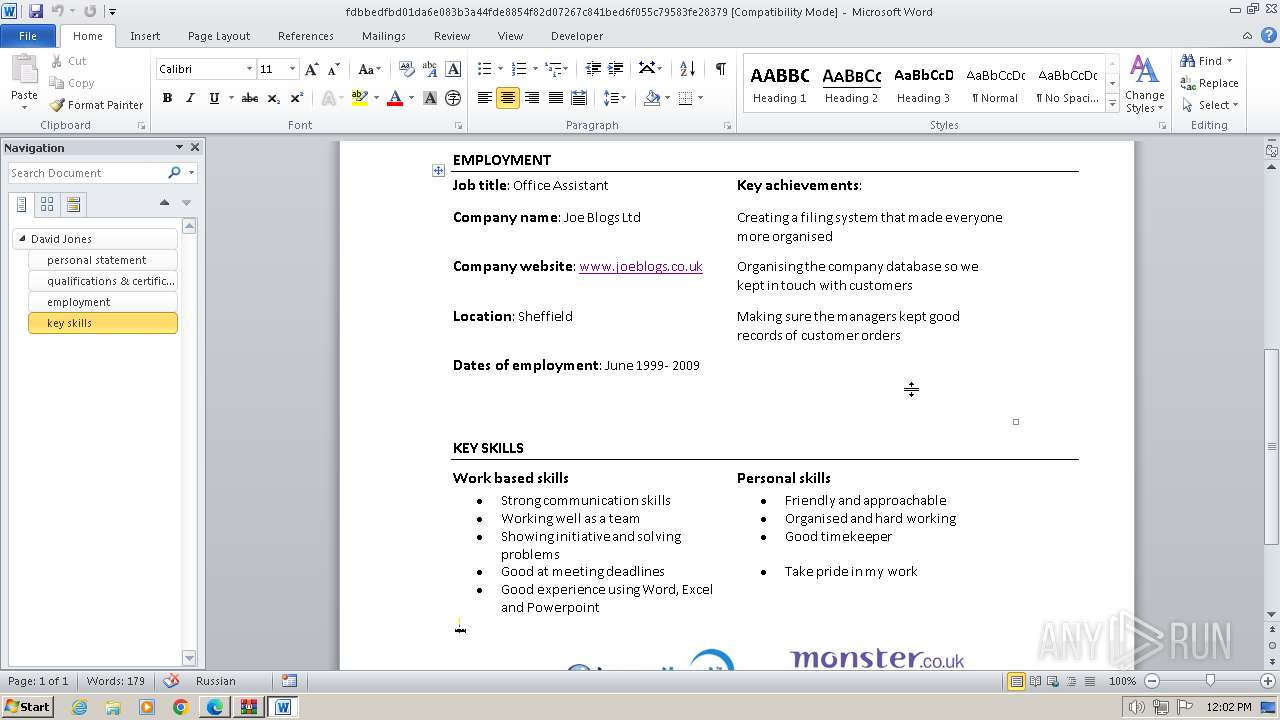
Task: Increase the paragraph indent
Action: [x=617, y=68]
